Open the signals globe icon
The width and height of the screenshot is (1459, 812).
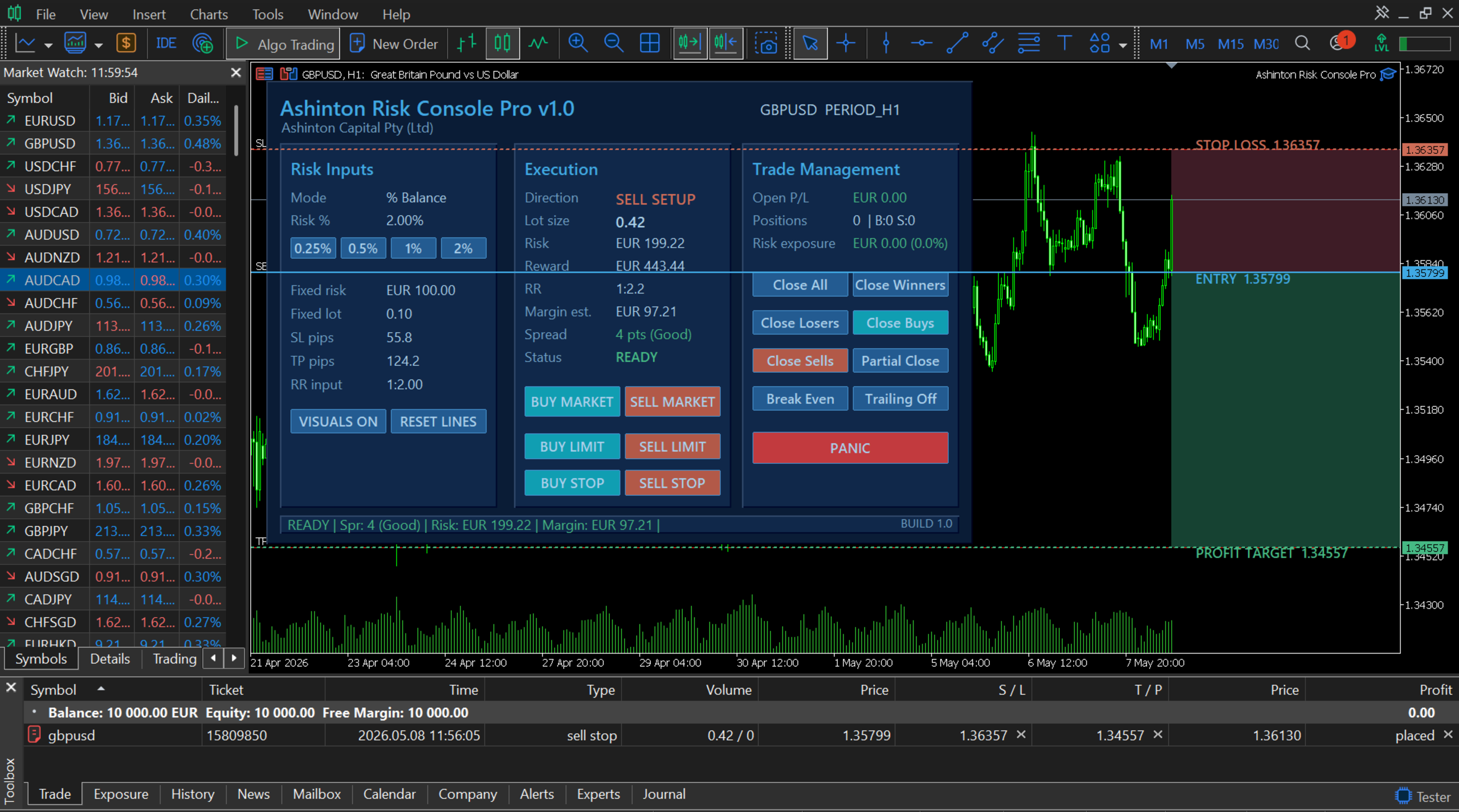203,43
